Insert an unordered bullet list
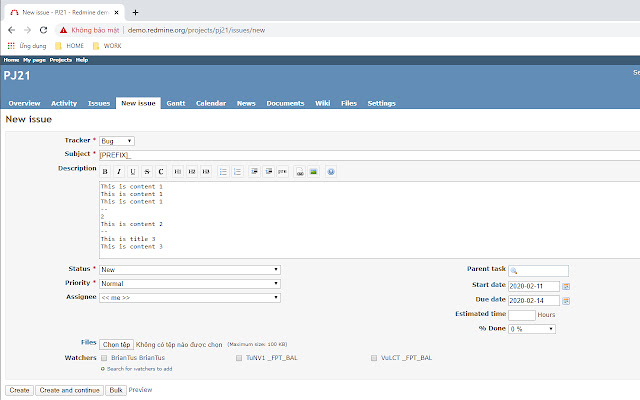640x400 pixels. click(223, 172)
